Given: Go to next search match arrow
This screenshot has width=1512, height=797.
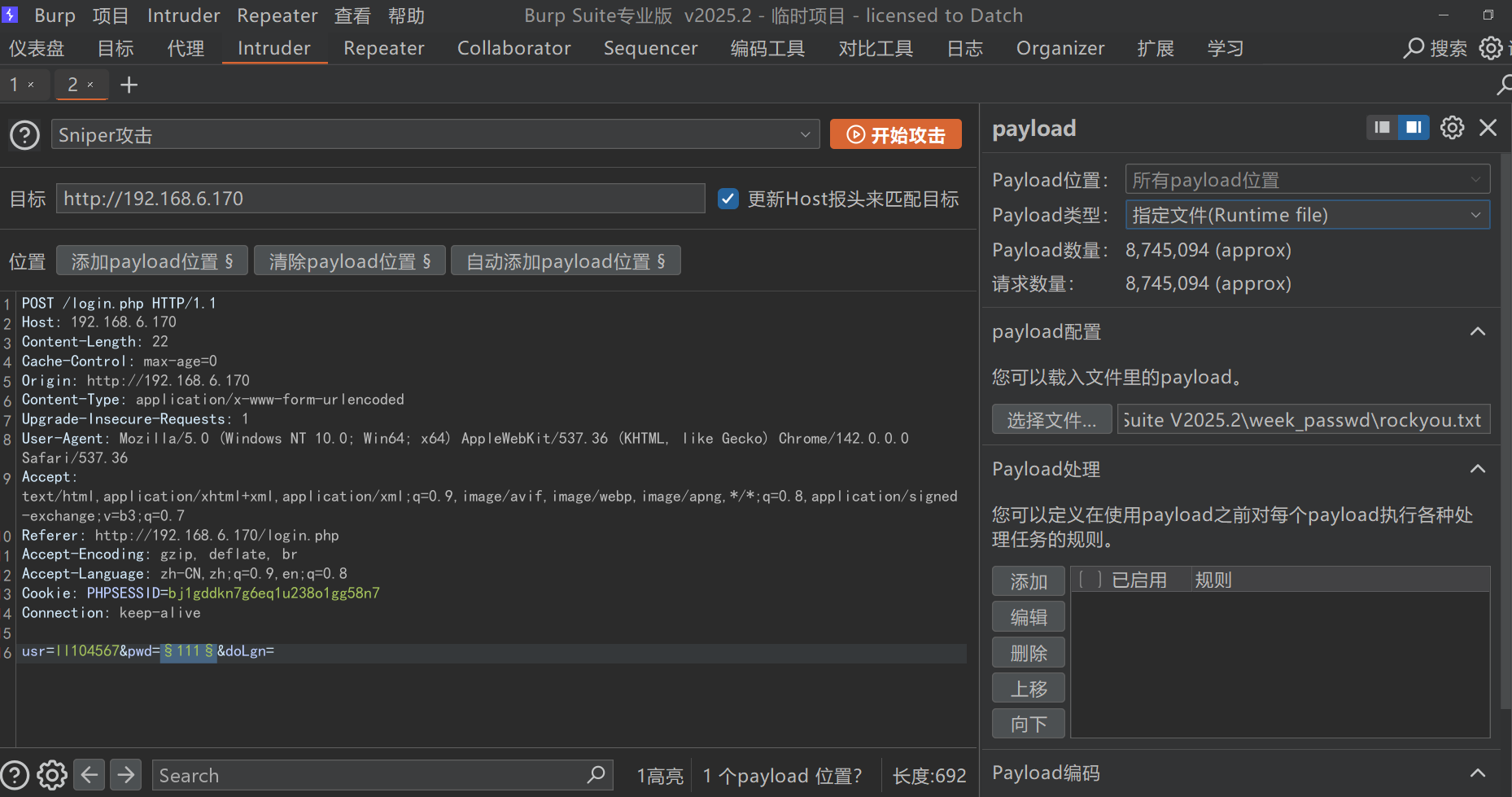Looking at the screenshot, I should click(x=126, y=775).
